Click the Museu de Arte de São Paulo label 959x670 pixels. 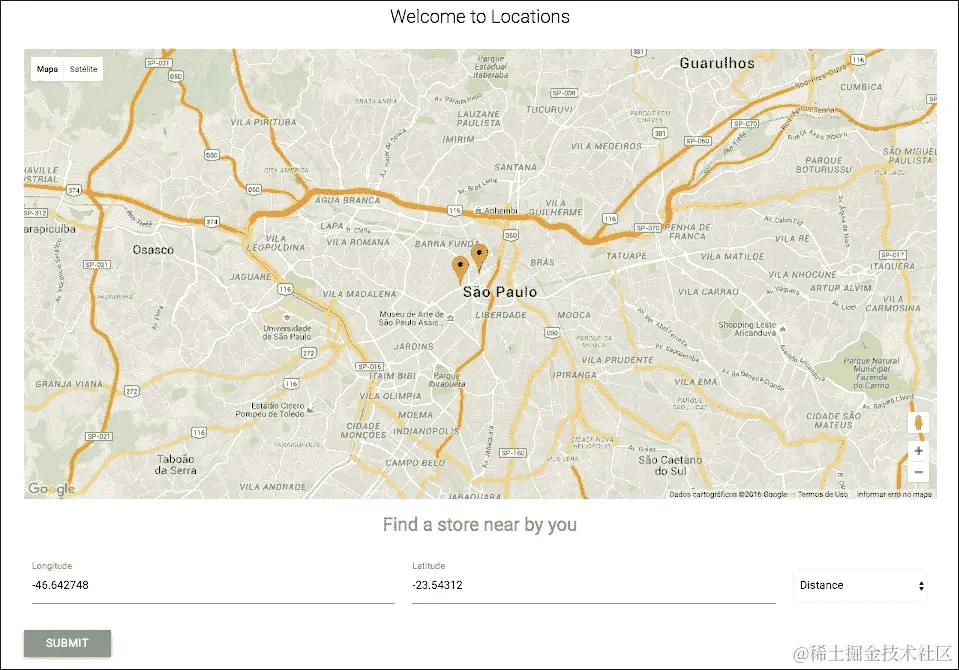pos(411,318)
